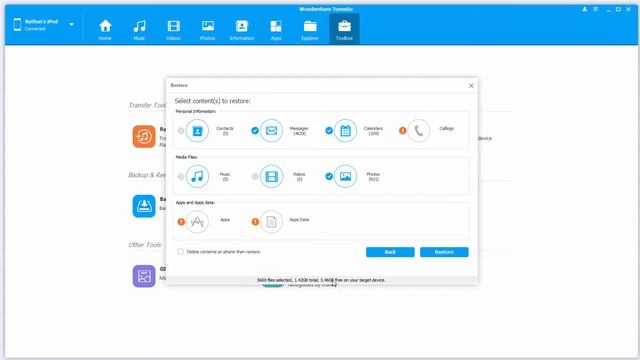Click the Transfer Tools heading
Image resolution: width=640 pixels, height=360 pixels.
[147, 105]
